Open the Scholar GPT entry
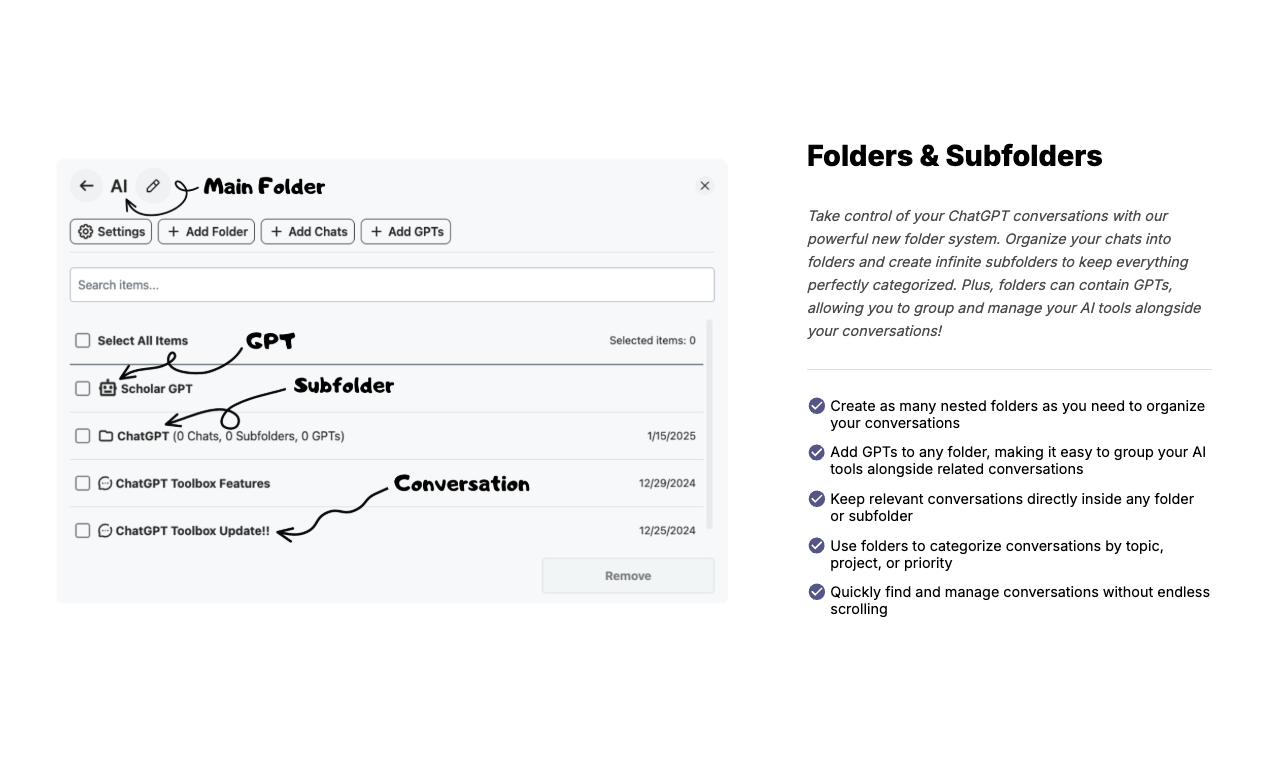The image size is (1270, 760). [156, 388]
